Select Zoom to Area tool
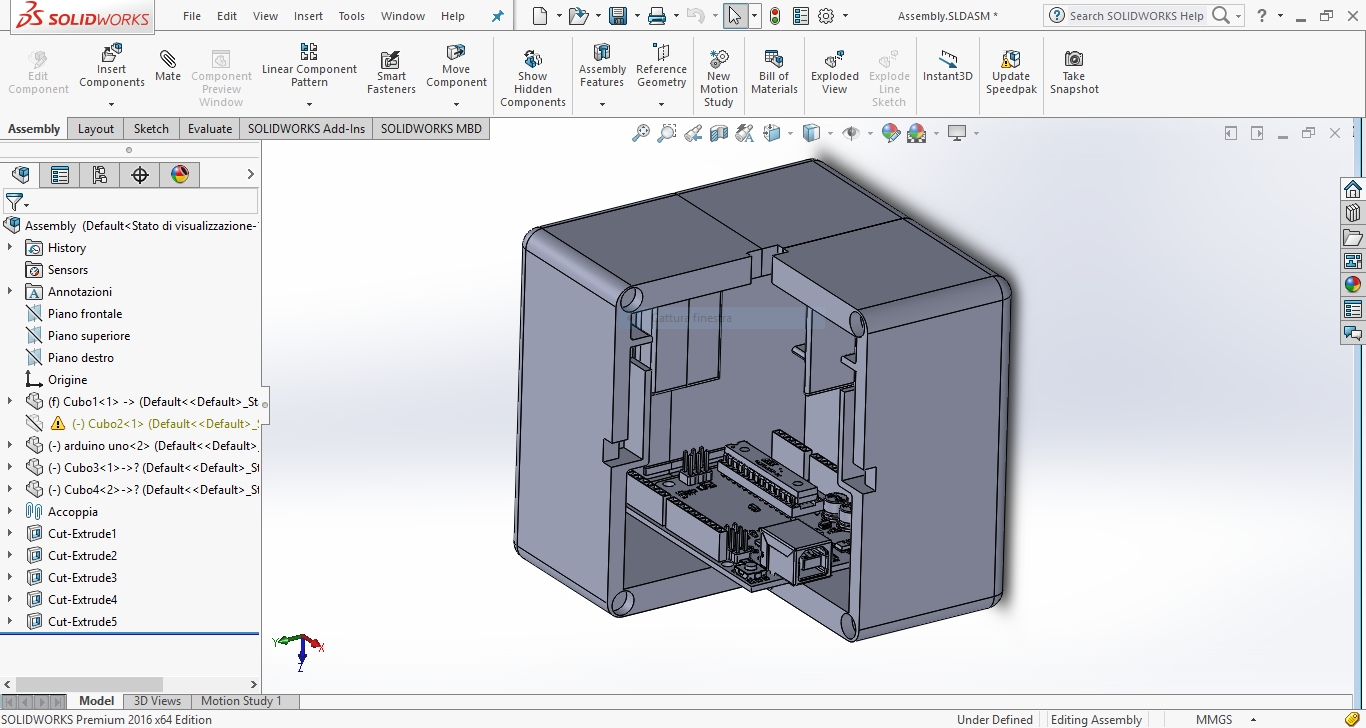This screenshot has width=1366, height=728. coord(667,133)
